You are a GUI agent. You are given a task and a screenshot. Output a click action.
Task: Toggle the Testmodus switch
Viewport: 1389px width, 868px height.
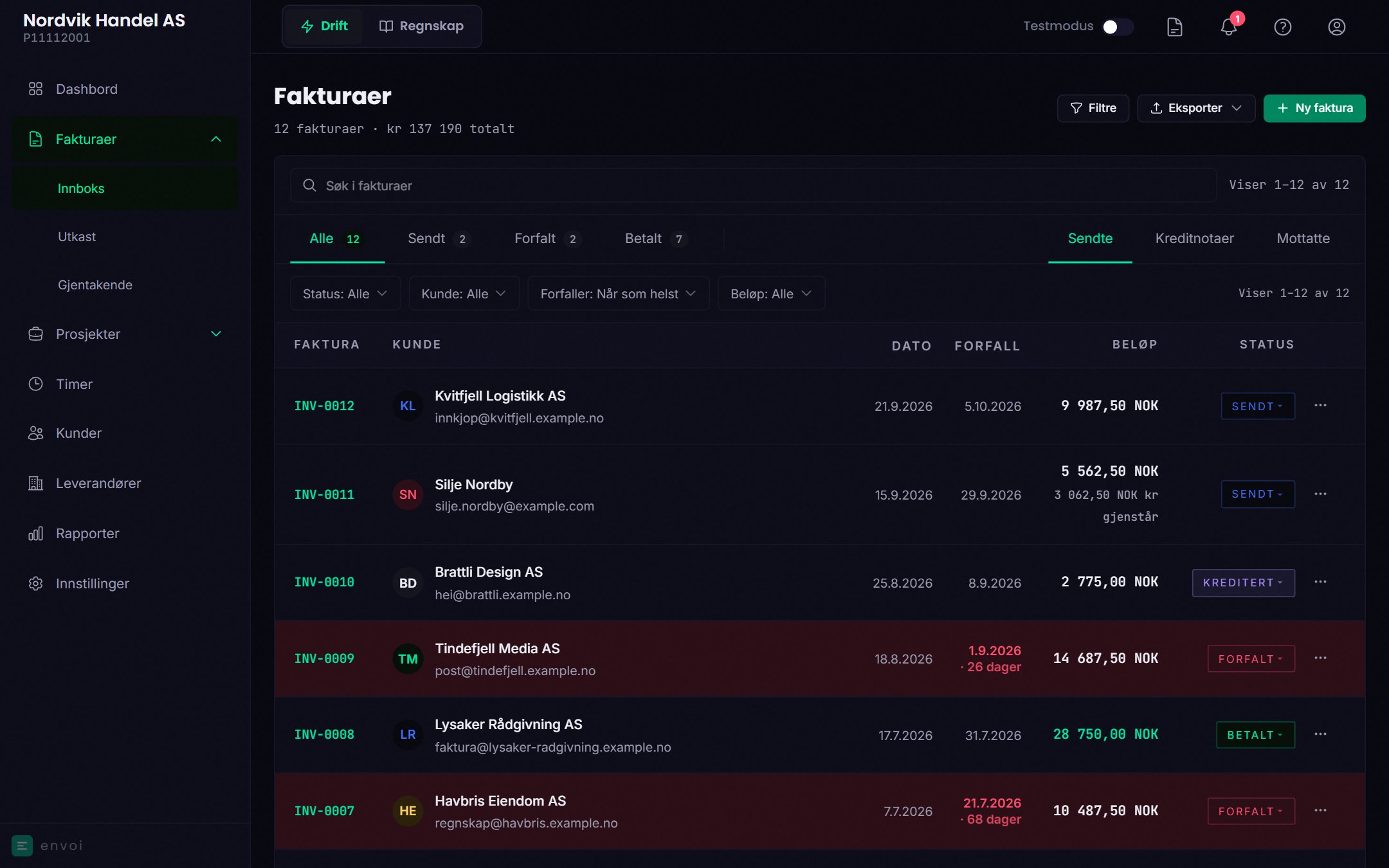[1118, 26]
